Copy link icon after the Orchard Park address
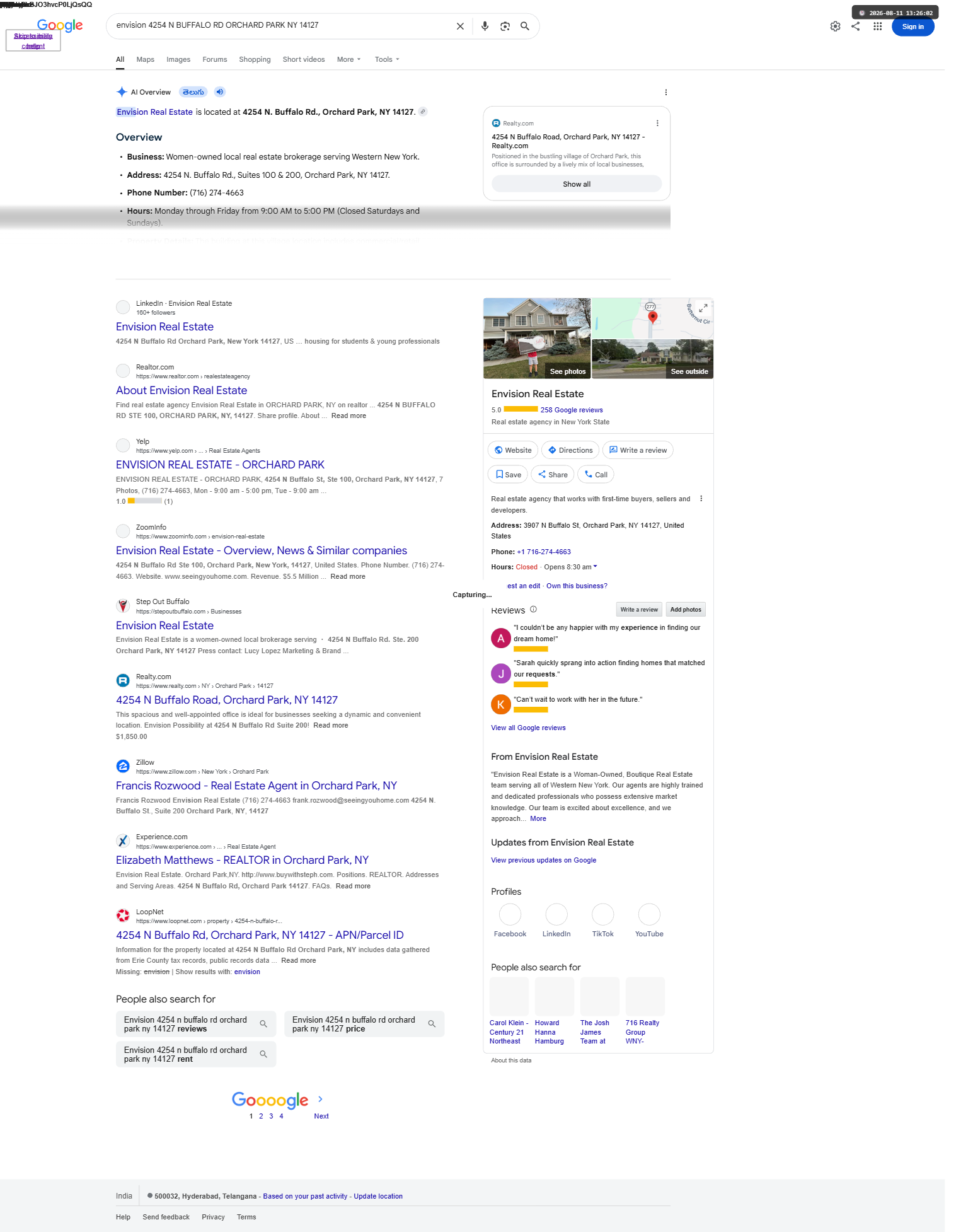The image size is (956, 1232). (423, 112)
